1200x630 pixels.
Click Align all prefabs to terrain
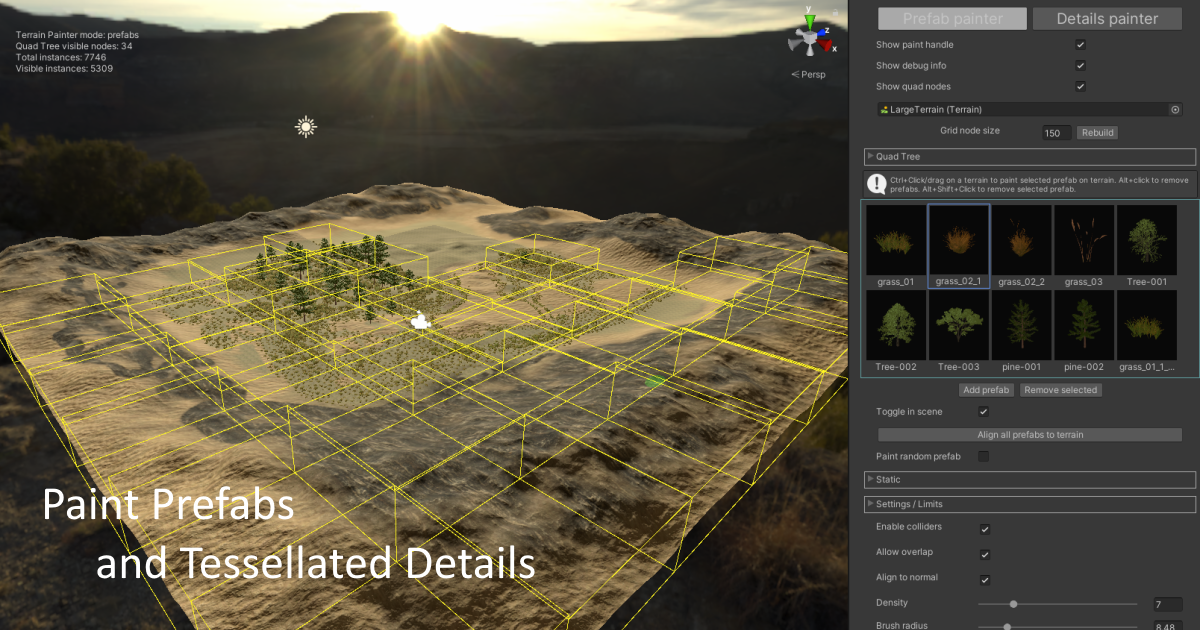(1030, 435)
